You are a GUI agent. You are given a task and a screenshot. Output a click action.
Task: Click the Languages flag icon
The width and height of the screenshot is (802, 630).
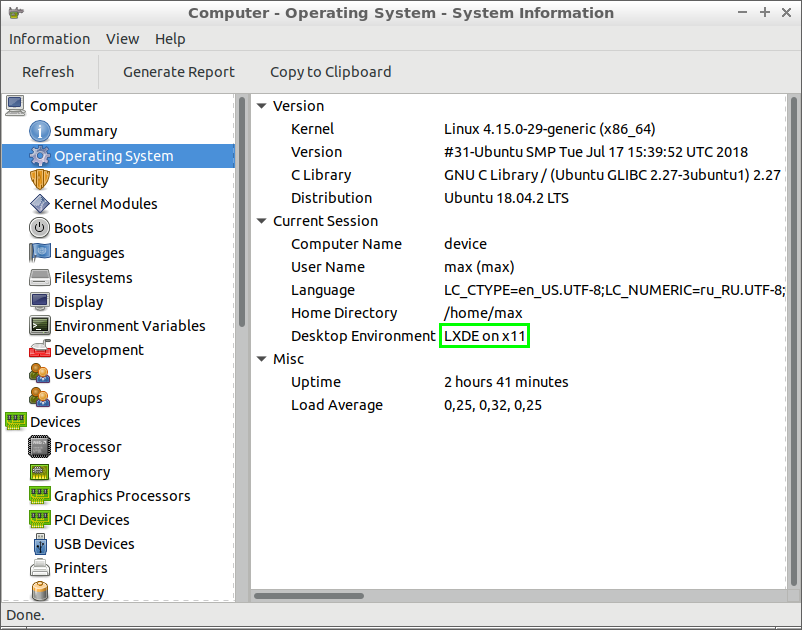click(39, 253)
